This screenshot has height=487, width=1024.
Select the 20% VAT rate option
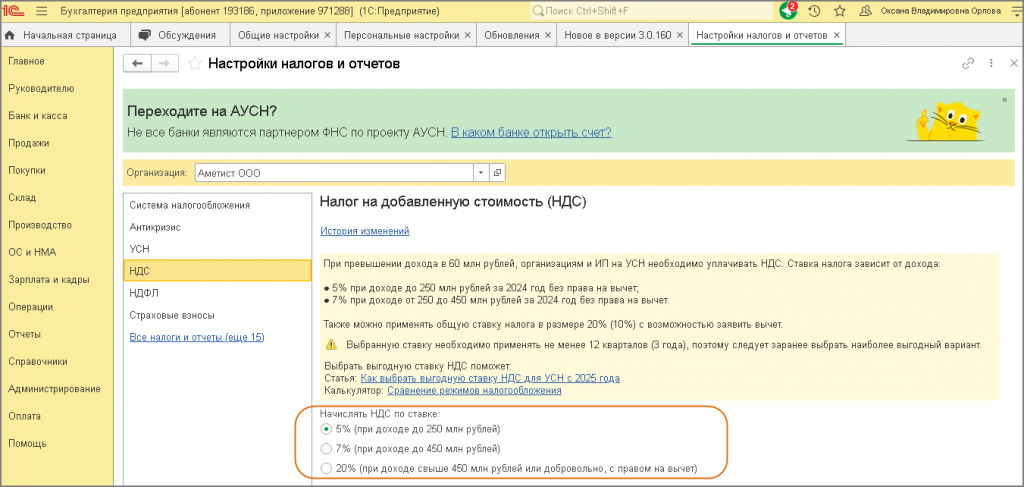[326, 469]
